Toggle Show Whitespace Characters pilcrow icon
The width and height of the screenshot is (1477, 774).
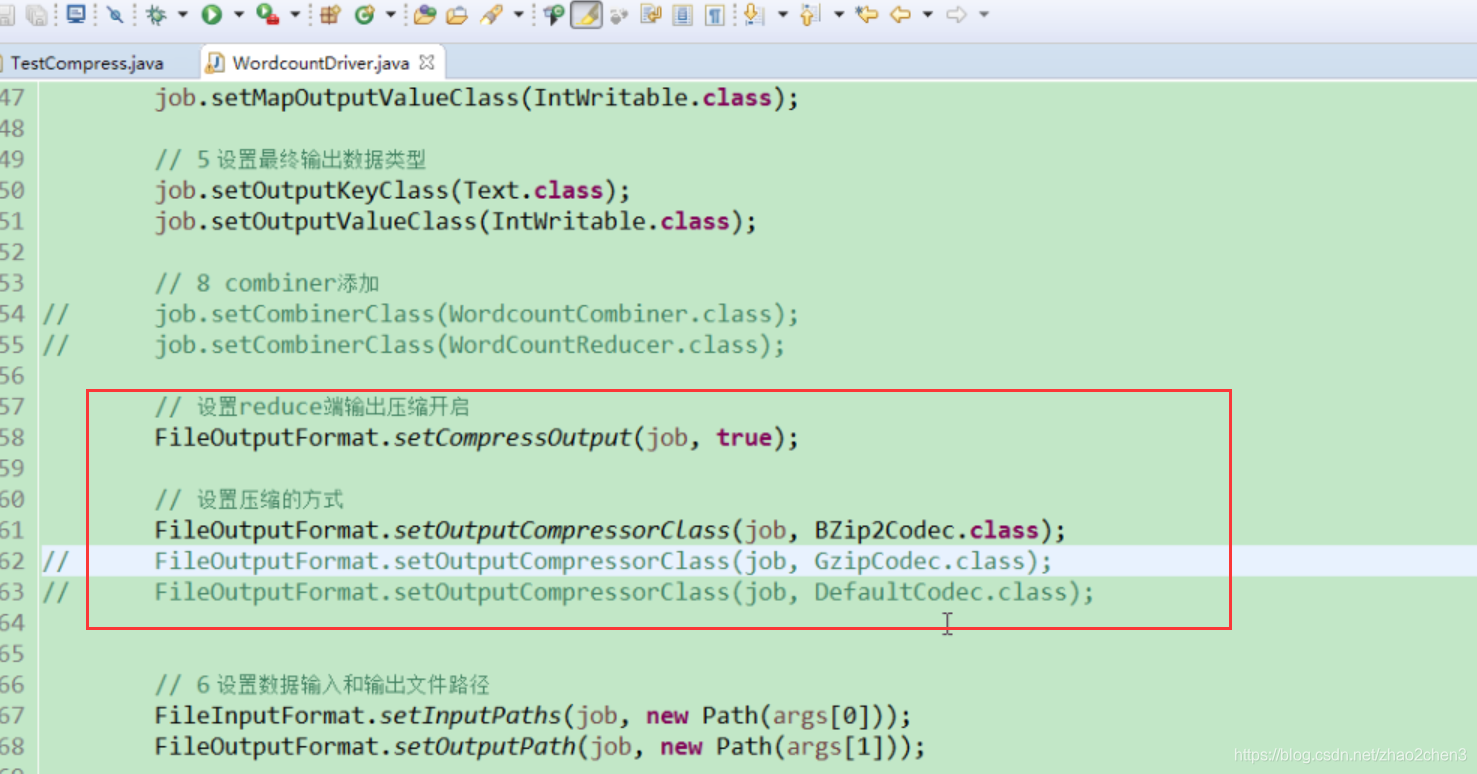715,15
